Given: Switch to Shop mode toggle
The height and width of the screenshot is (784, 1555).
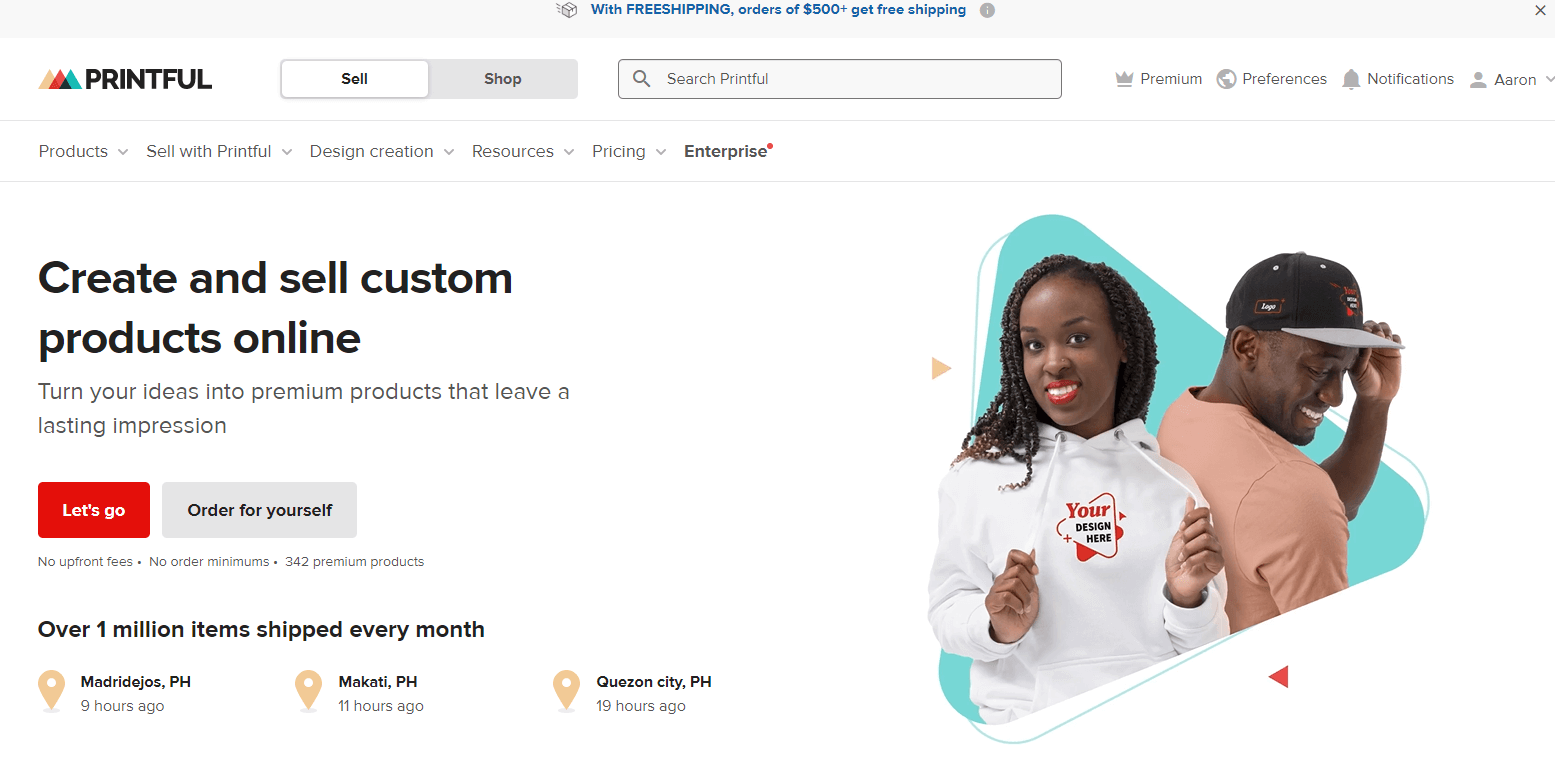Looking at the screenshot, I should [503, 79].
